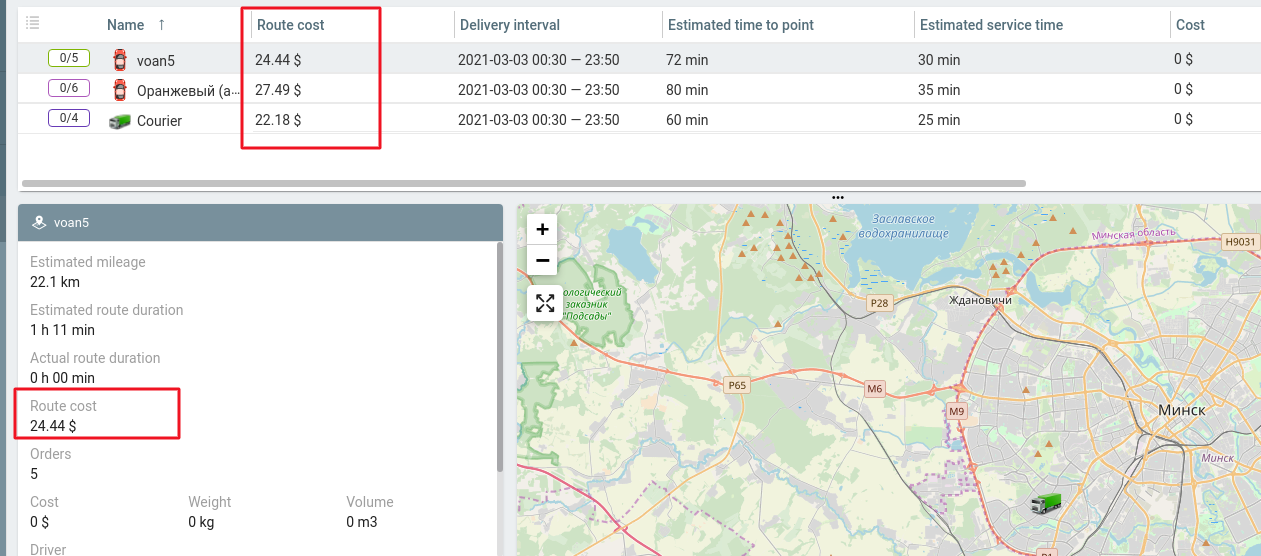Viewport: 1261px width, 556px height.
Task: Click the Estimated time to point header
Action: (x=741, y=25)
